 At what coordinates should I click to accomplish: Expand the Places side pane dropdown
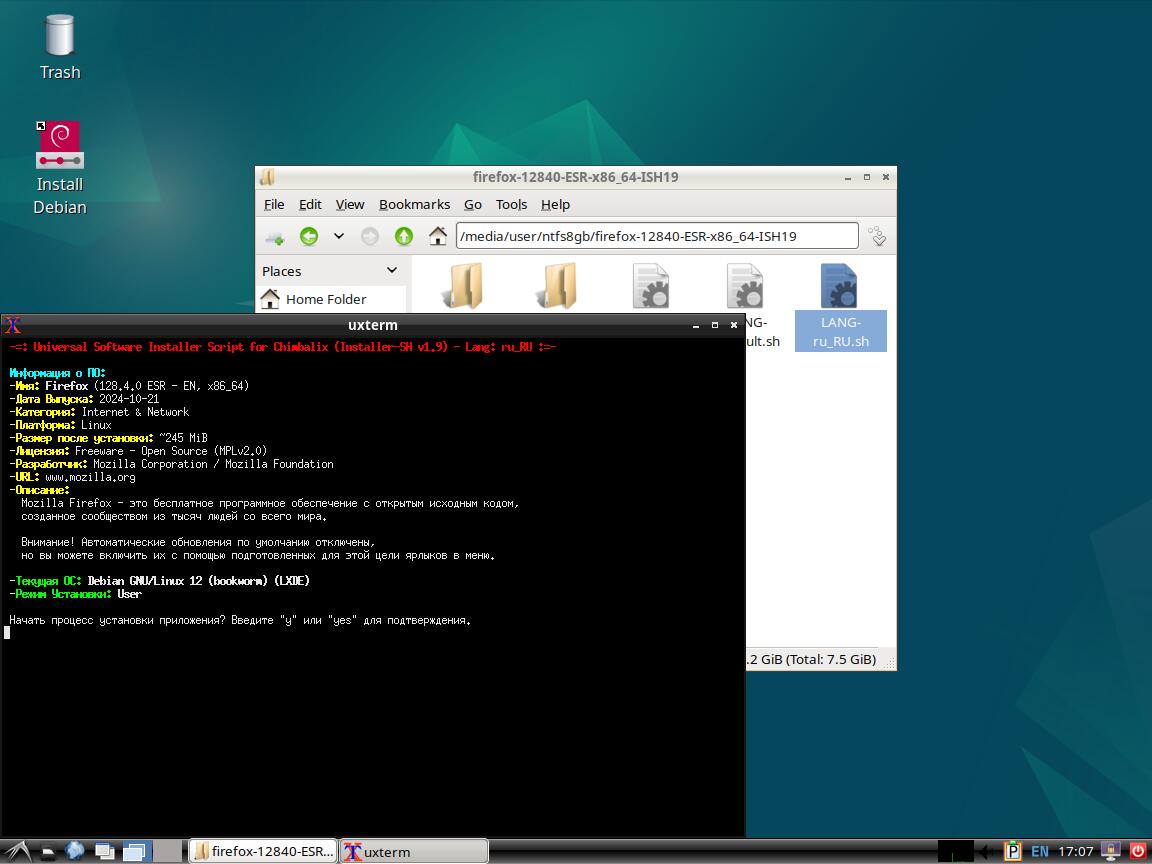coord(392,270)
